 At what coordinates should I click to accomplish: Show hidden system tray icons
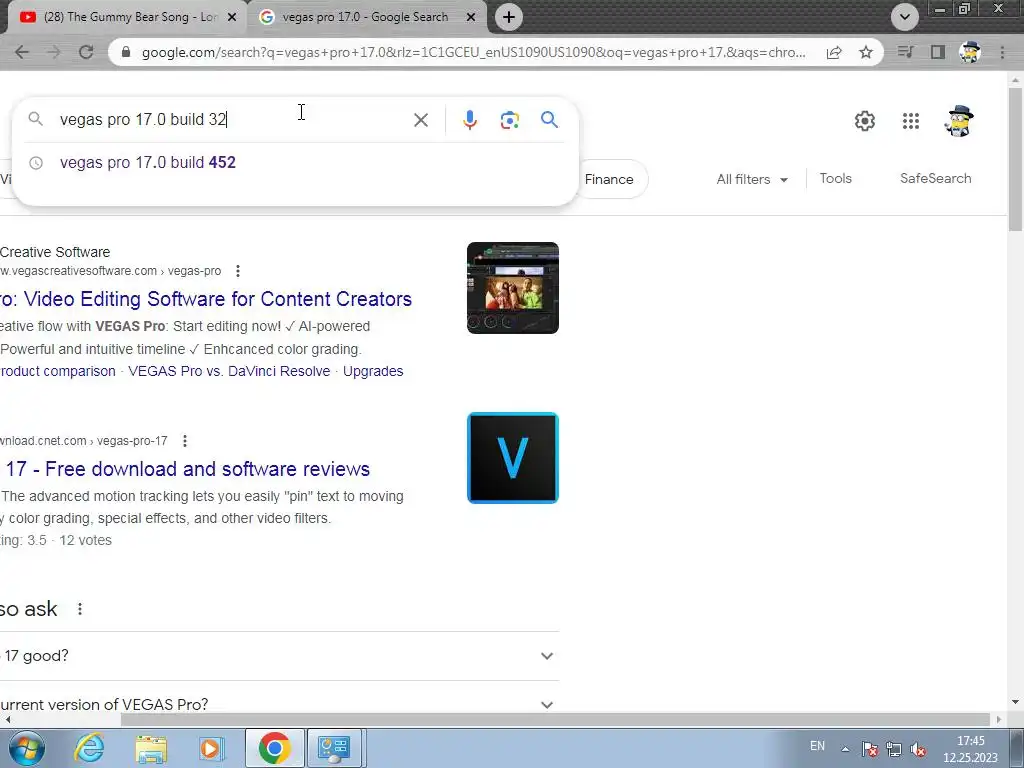pos(845,749)
